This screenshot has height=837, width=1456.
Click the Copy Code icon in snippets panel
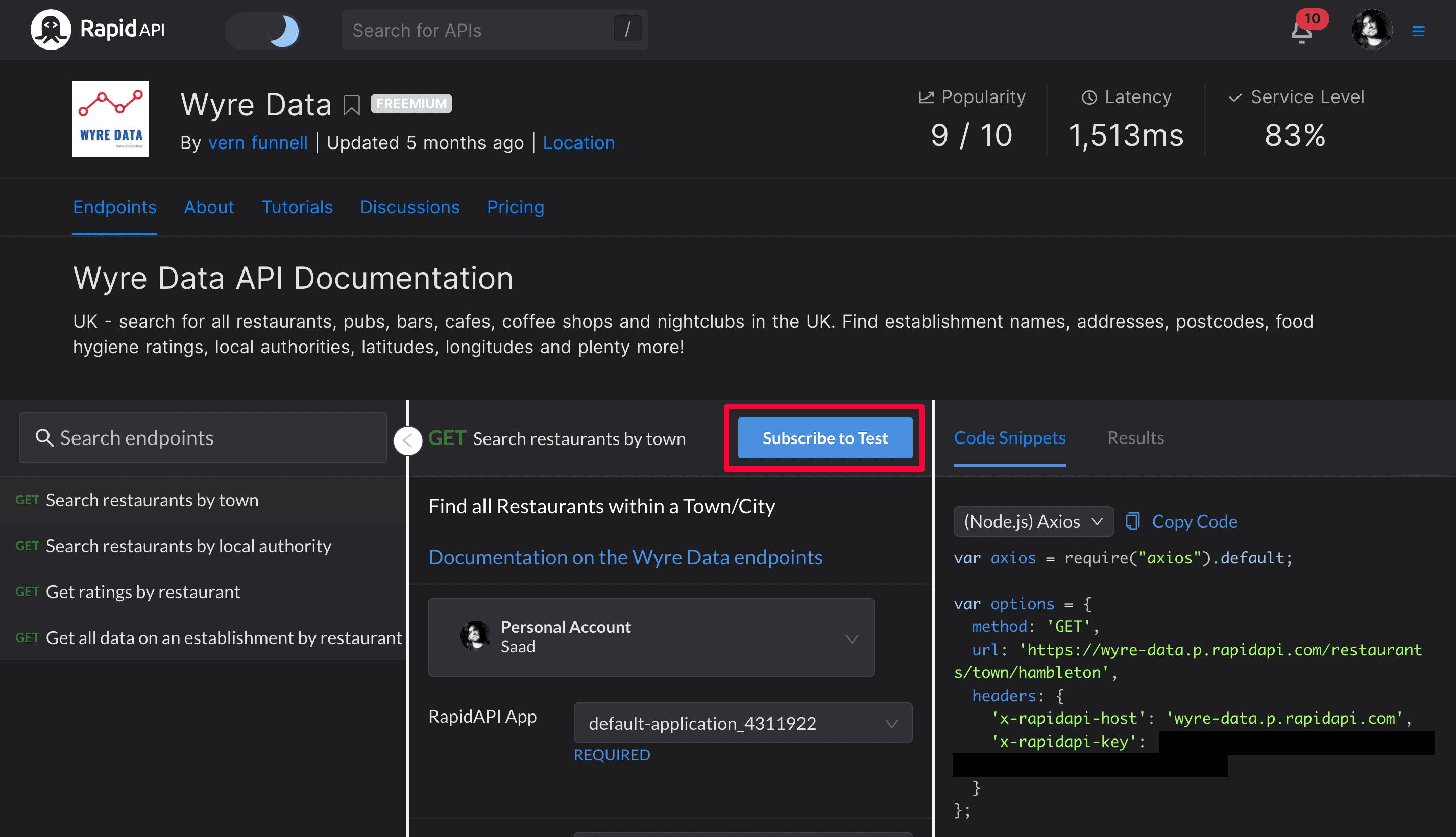tap(1131, 520)
